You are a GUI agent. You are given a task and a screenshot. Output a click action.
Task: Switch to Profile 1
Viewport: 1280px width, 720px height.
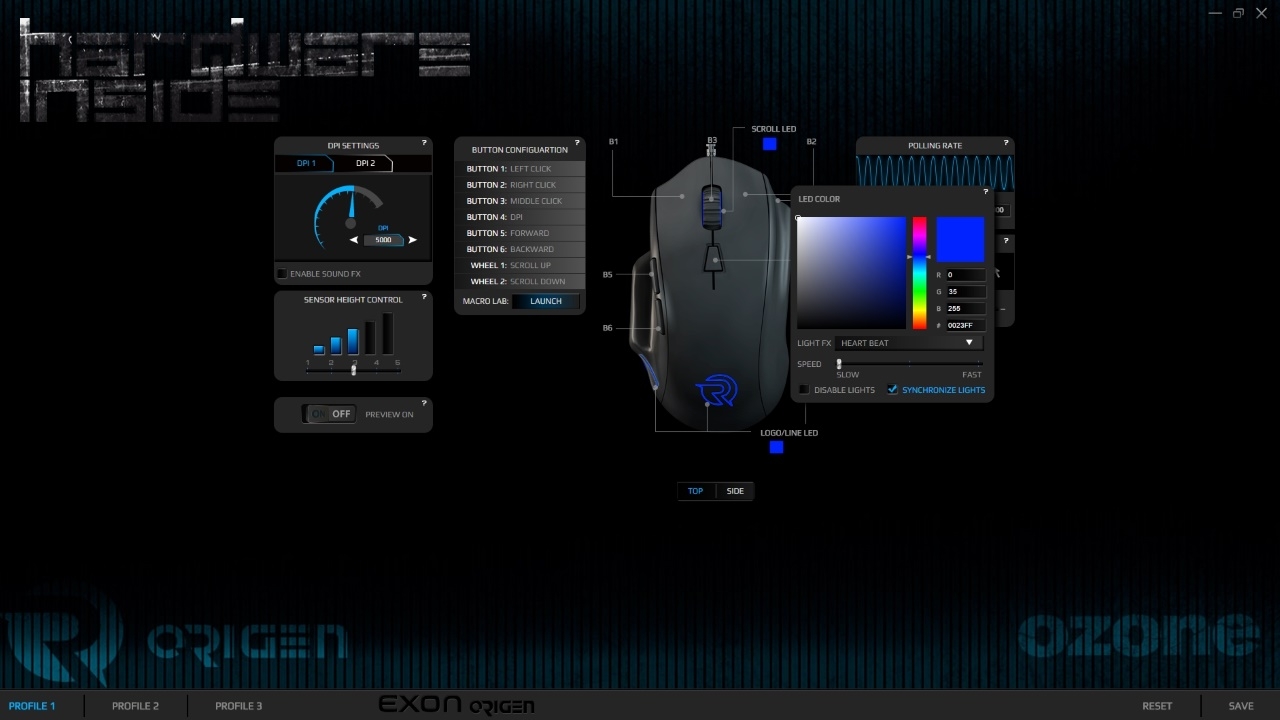click(x=32, y=706)
